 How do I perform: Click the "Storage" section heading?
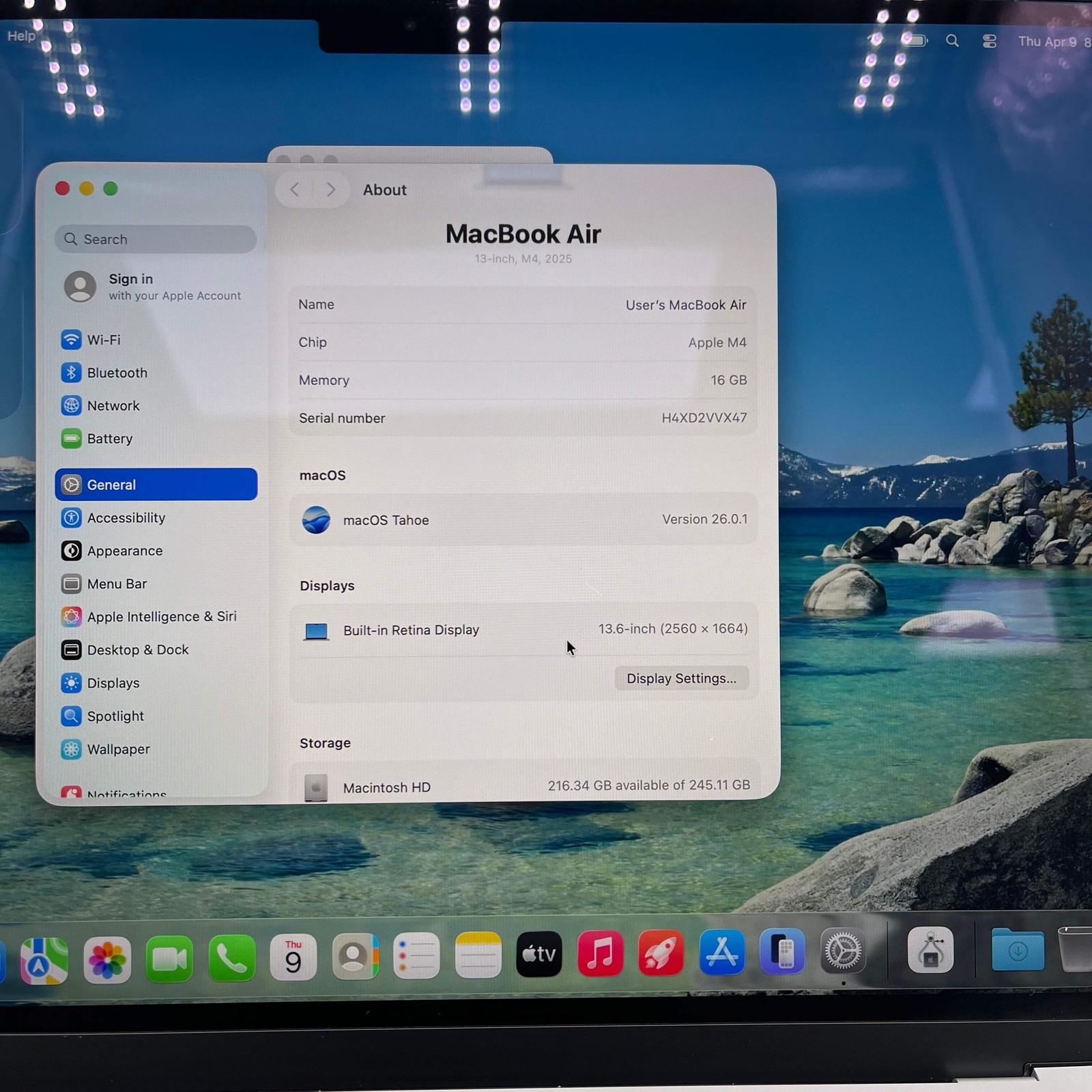[x=325, y=743]
